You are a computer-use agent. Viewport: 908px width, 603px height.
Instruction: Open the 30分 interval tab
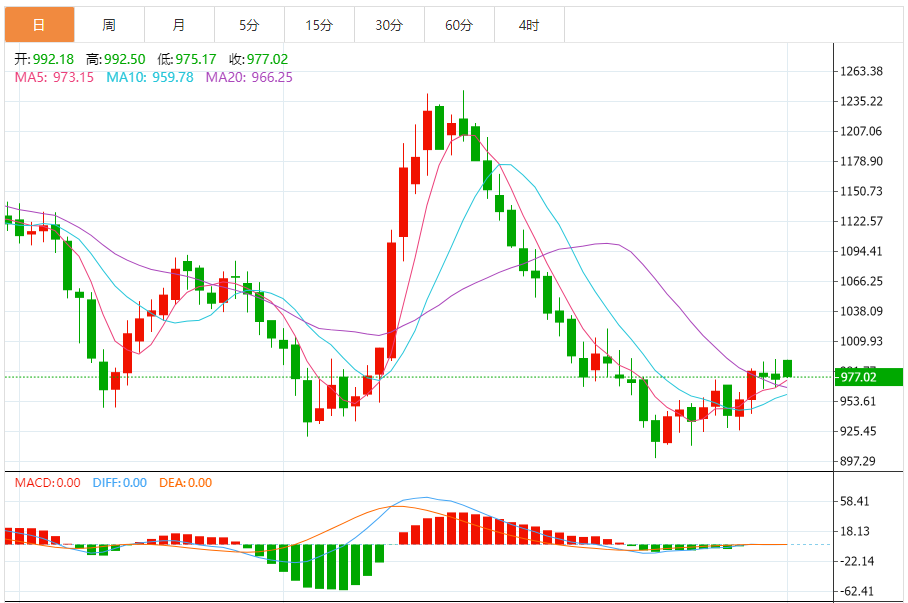390,25
